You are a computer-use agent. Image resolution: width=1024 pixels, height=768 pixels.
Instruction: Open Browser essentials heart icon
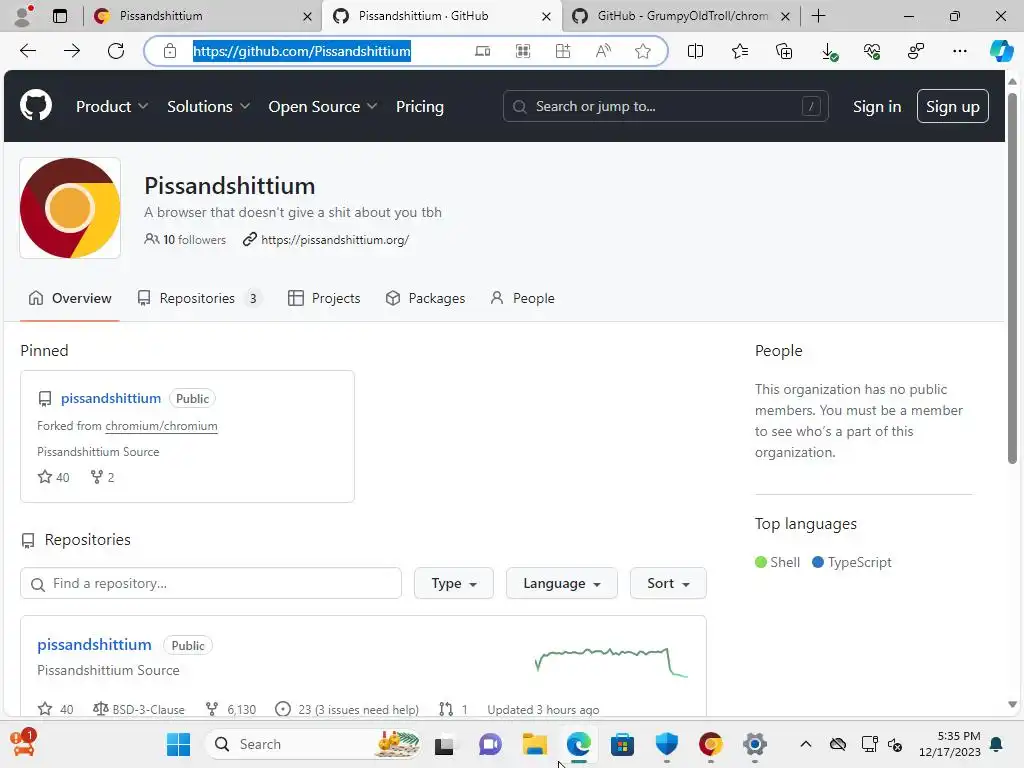(872, 51)
